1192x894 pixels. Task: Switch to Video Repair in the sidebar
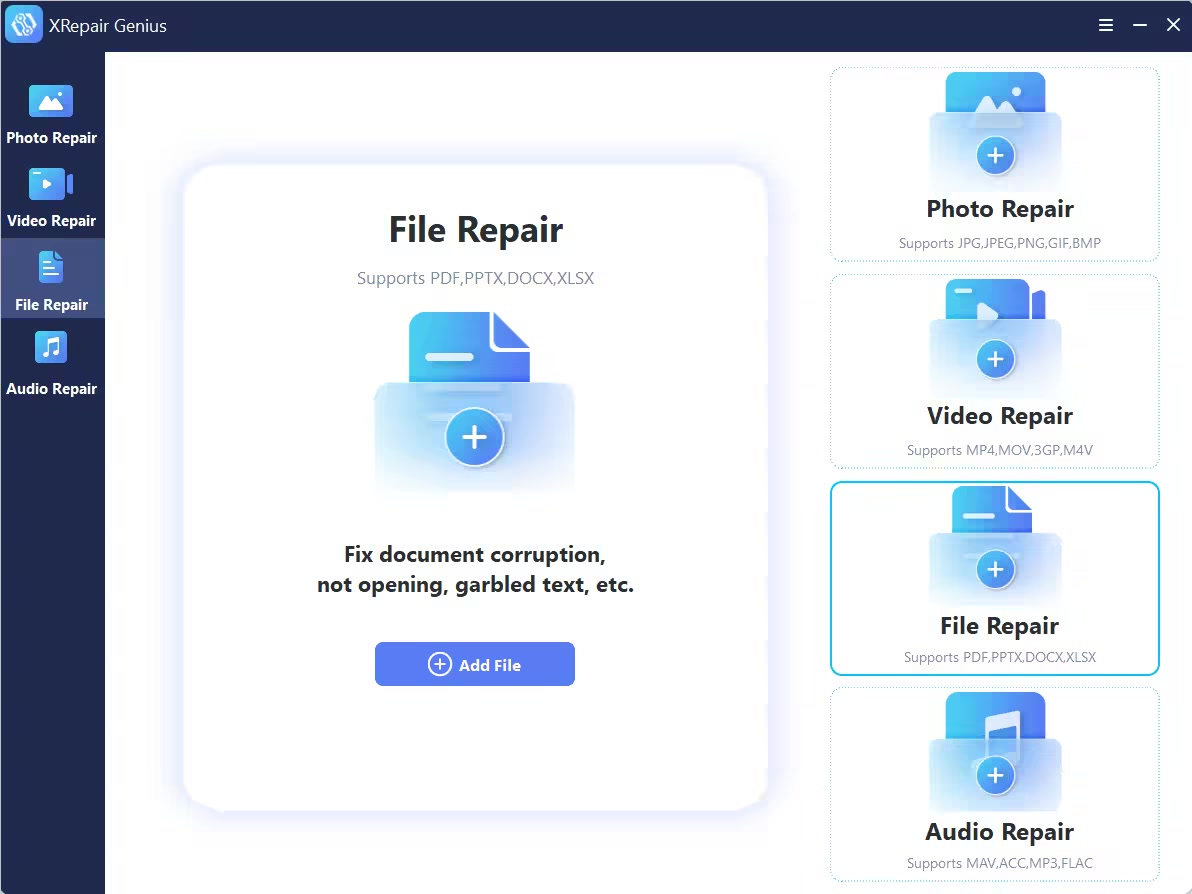(x=52, y=198)
